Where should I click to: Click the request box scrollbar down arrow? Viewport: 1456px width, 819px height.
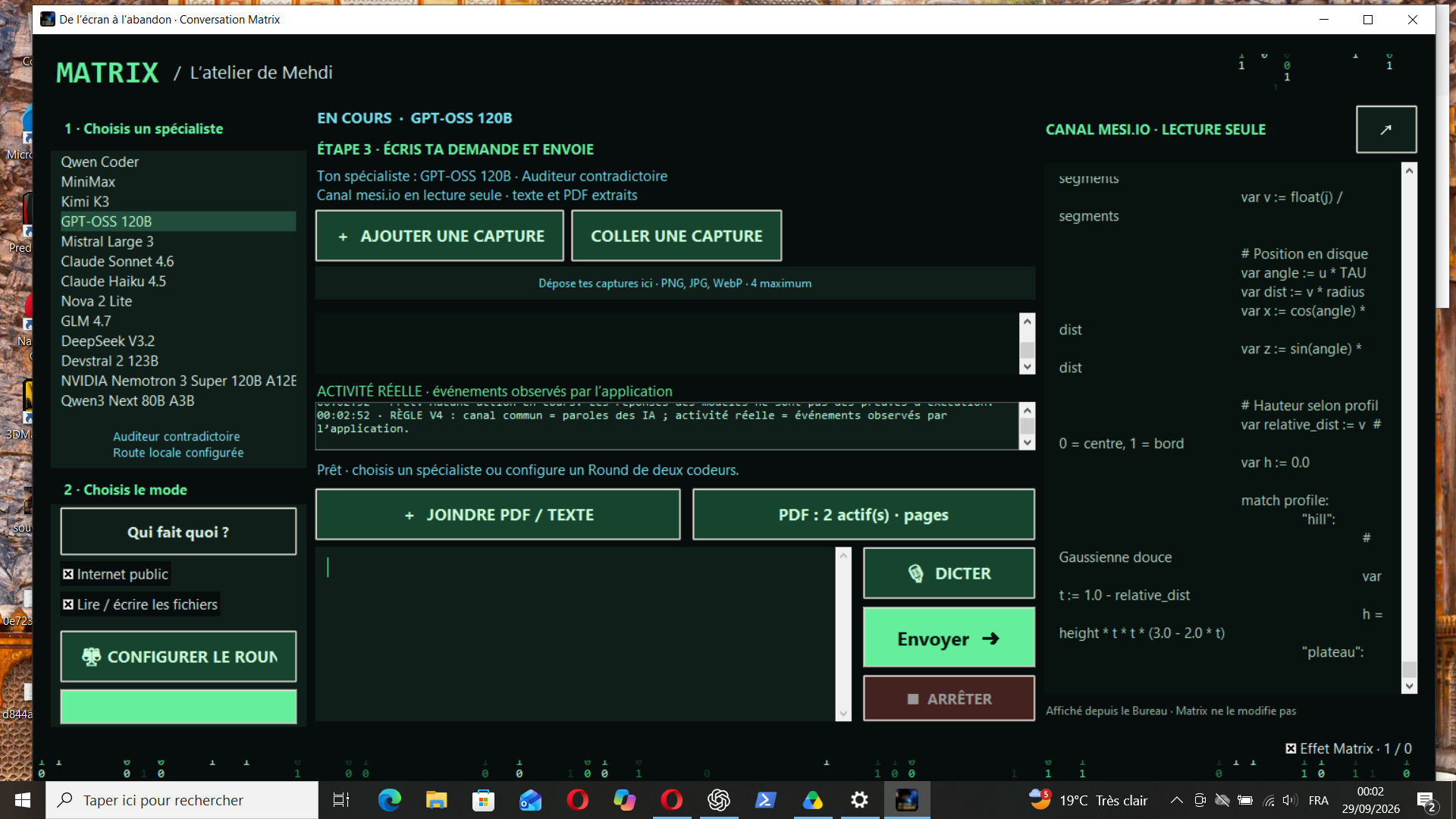[x=843, y=714]
